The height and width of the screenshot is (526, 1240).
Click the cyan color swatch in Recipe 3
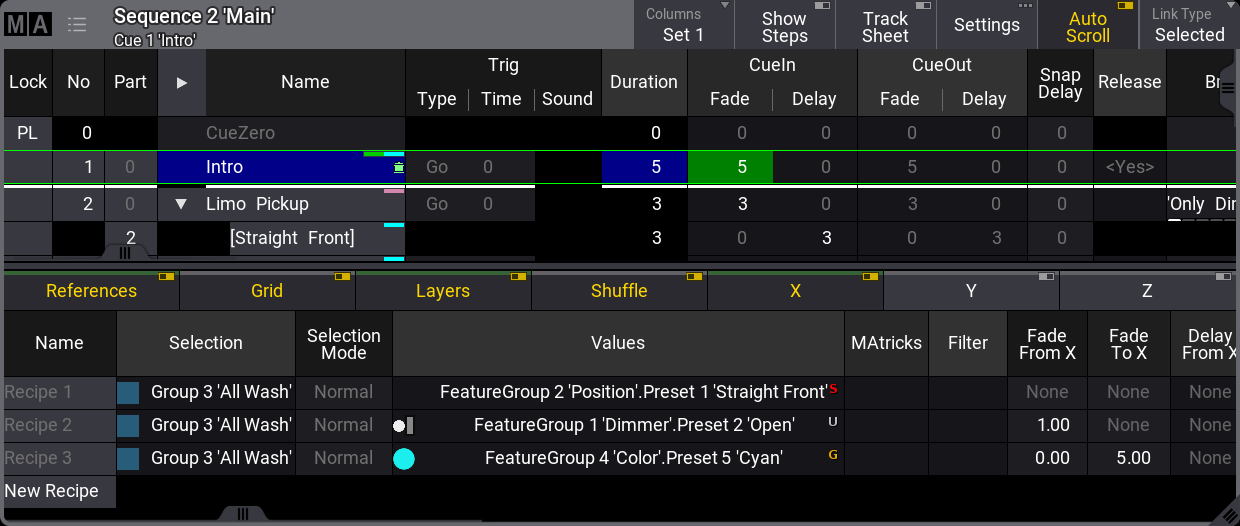(404, 459)
